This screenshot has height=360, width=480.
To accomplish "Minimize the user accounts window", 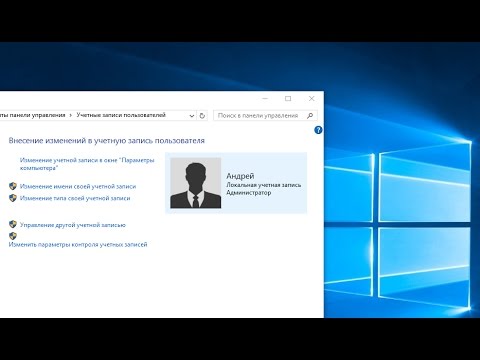I will [265, 99].
